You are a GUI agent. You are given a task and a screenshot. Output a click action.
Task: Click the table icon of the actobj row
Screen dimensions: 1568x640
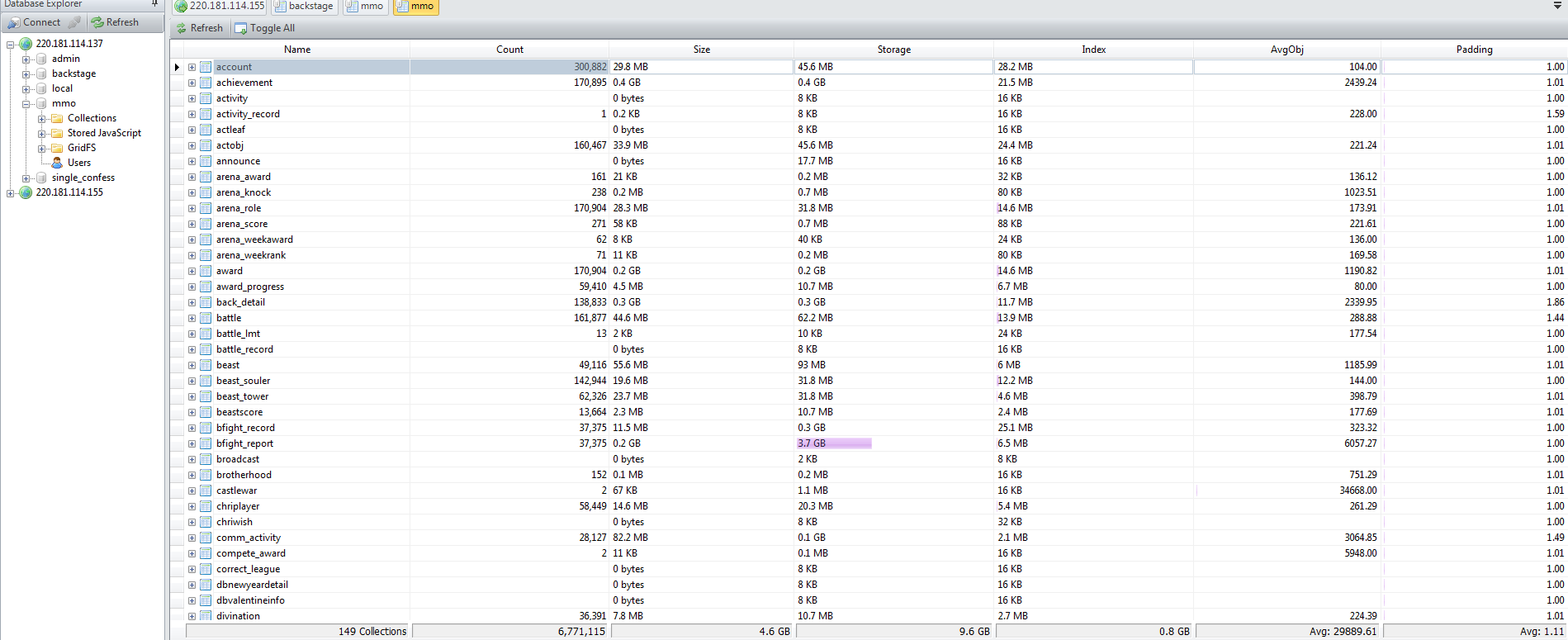(206, 145)
